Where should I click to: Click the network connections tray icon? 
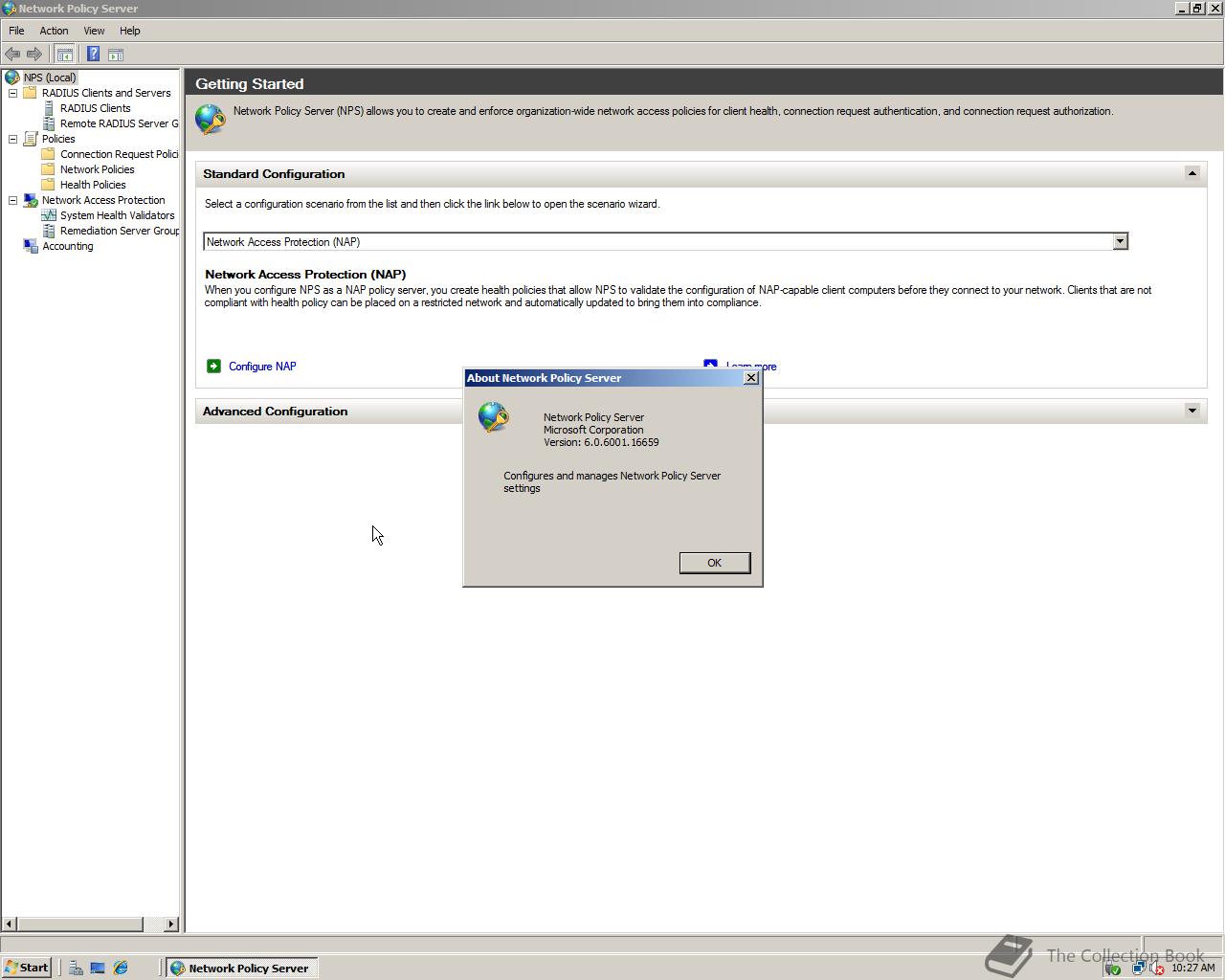click(1138, 969)
